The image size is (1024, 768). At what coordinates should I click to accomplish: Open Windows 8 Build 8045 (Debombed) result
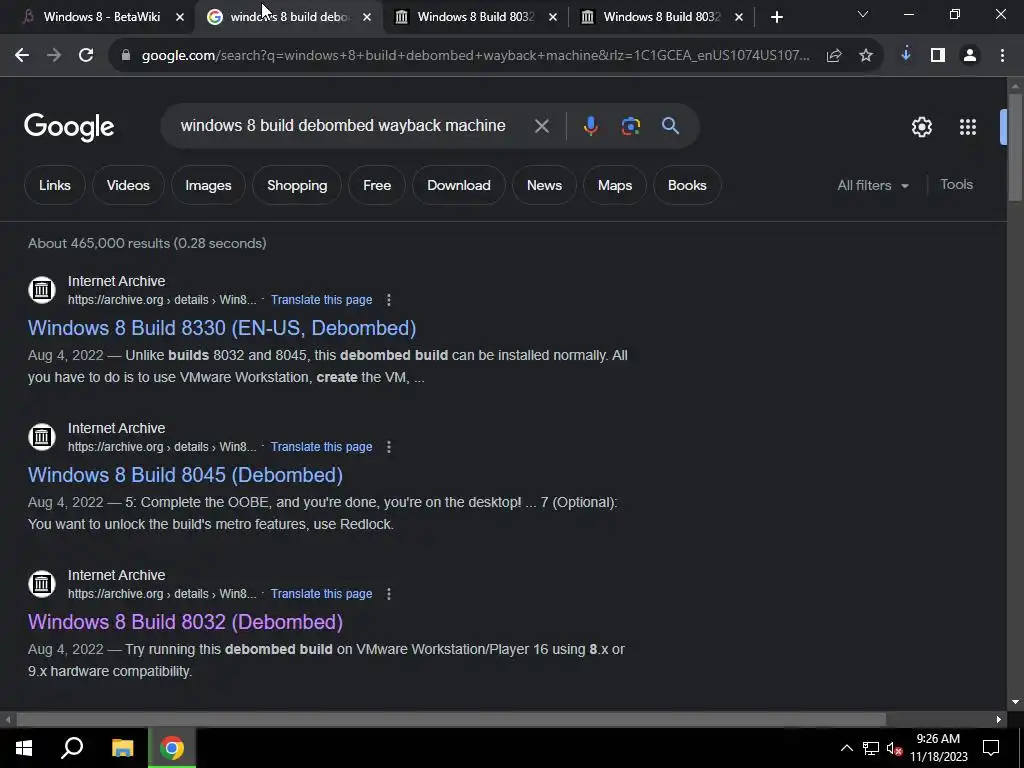click(x=185, y=475)
